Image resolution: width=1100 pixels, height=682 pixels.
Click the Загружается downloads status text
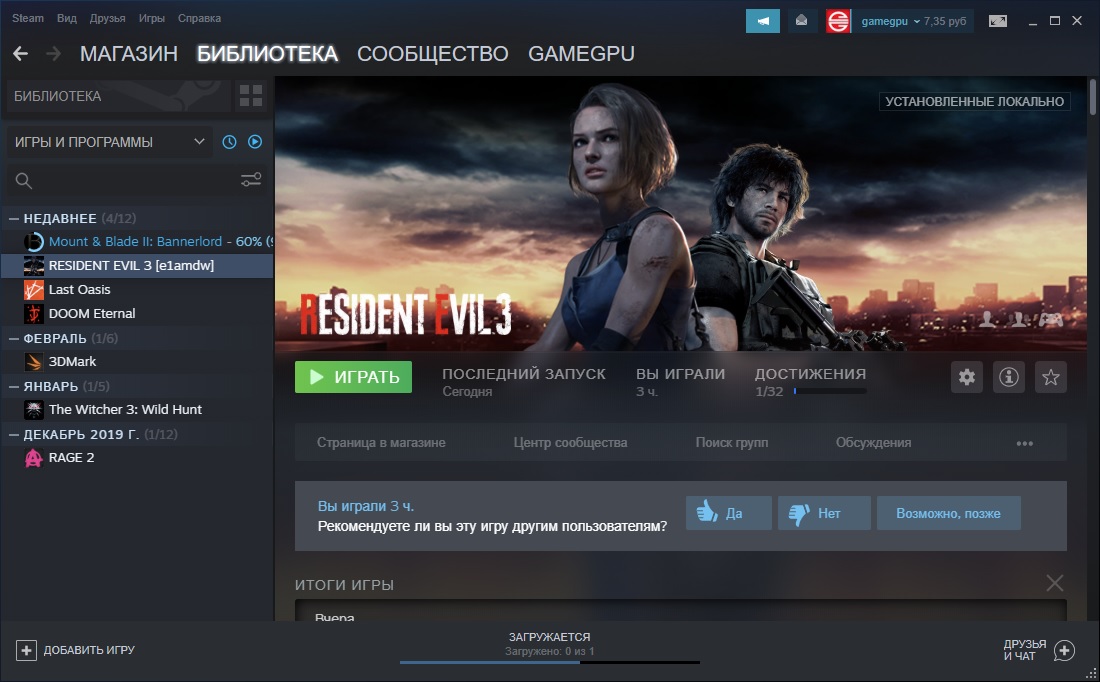click(x=549, y=637)
